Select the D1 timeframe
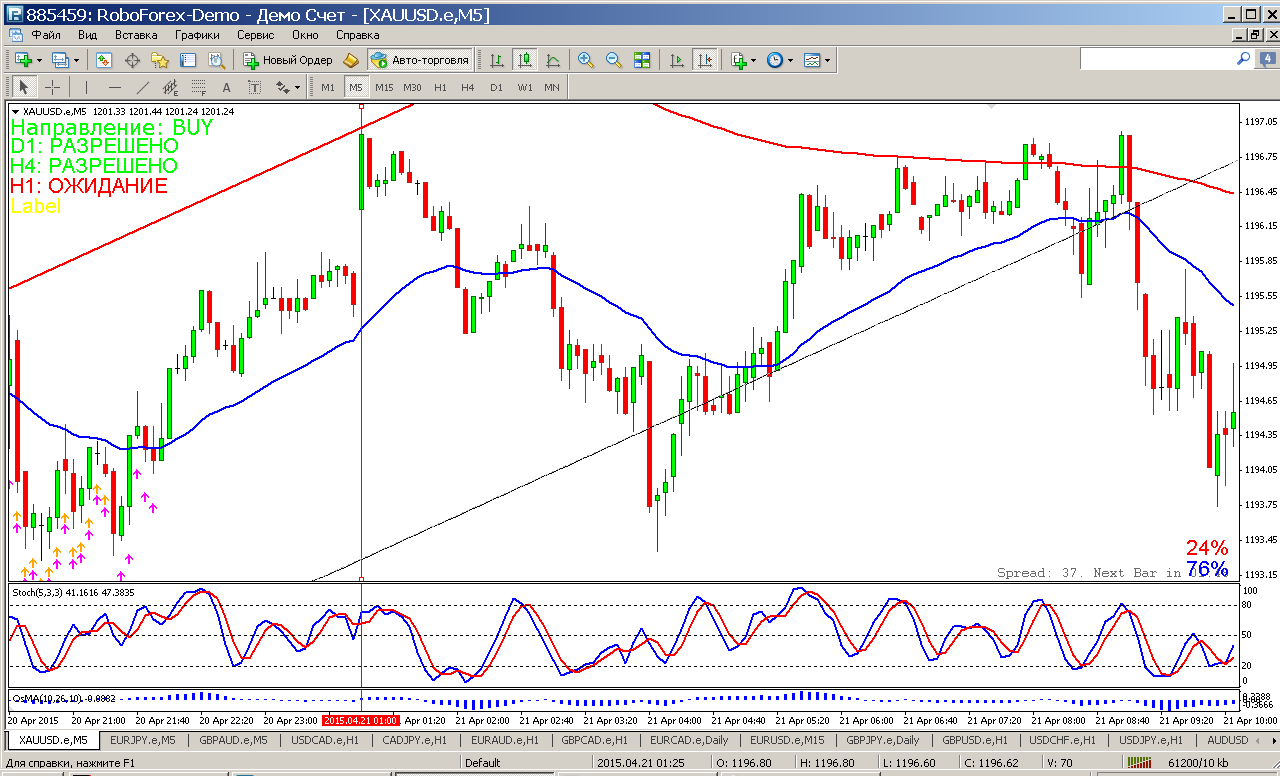 496,87
